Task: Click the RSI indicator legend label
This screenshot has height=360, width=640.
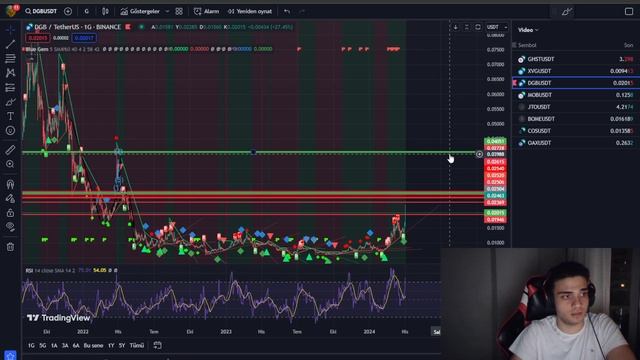Action: pyautogui.click(x=29, y=270)
